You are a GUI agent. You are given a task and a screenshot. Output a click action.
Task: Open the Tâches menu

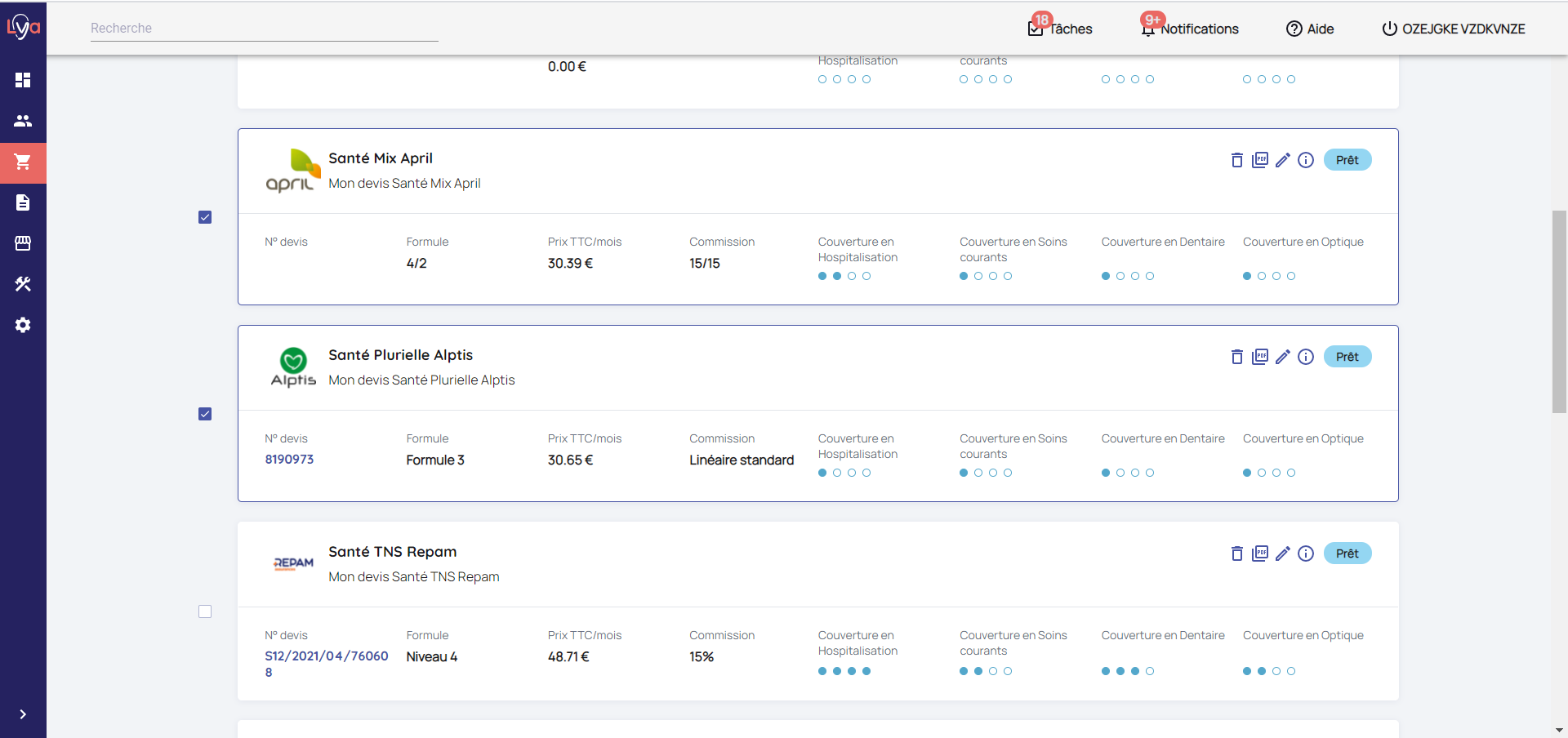tap(1060, 29)
